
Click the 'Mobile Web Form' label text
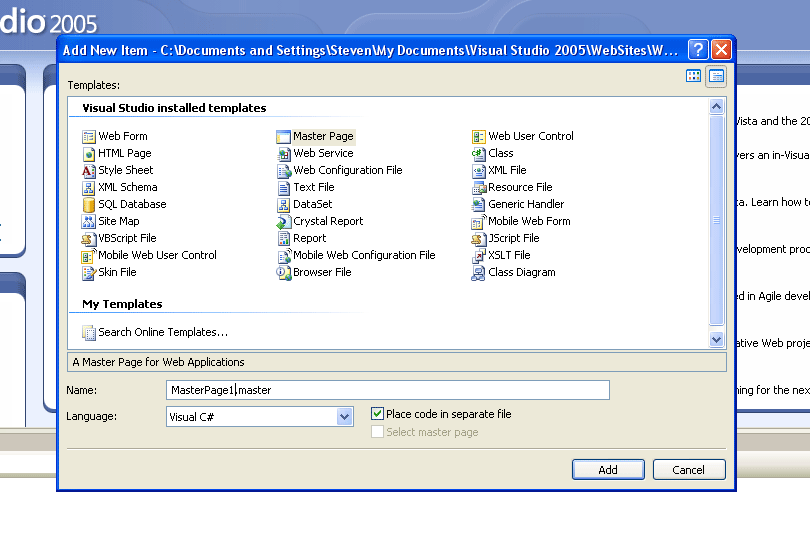tap(529, 221)
